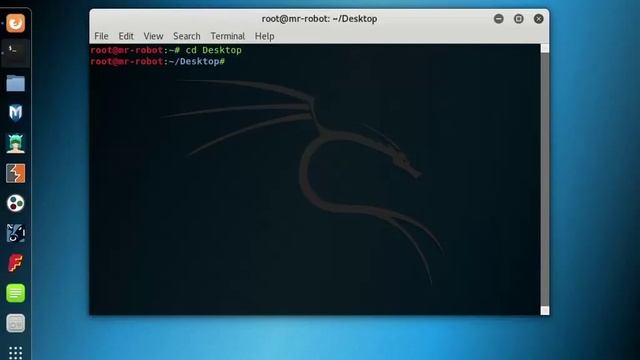
Task: Open the green notes dock icon
Action: coord(16,293)
